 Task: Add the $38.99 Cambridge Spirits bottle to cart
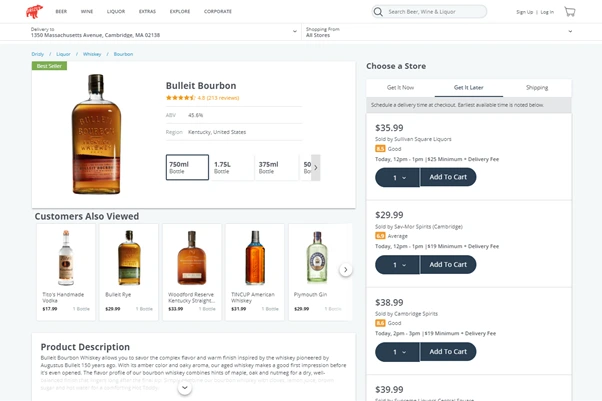coord(448,352)
